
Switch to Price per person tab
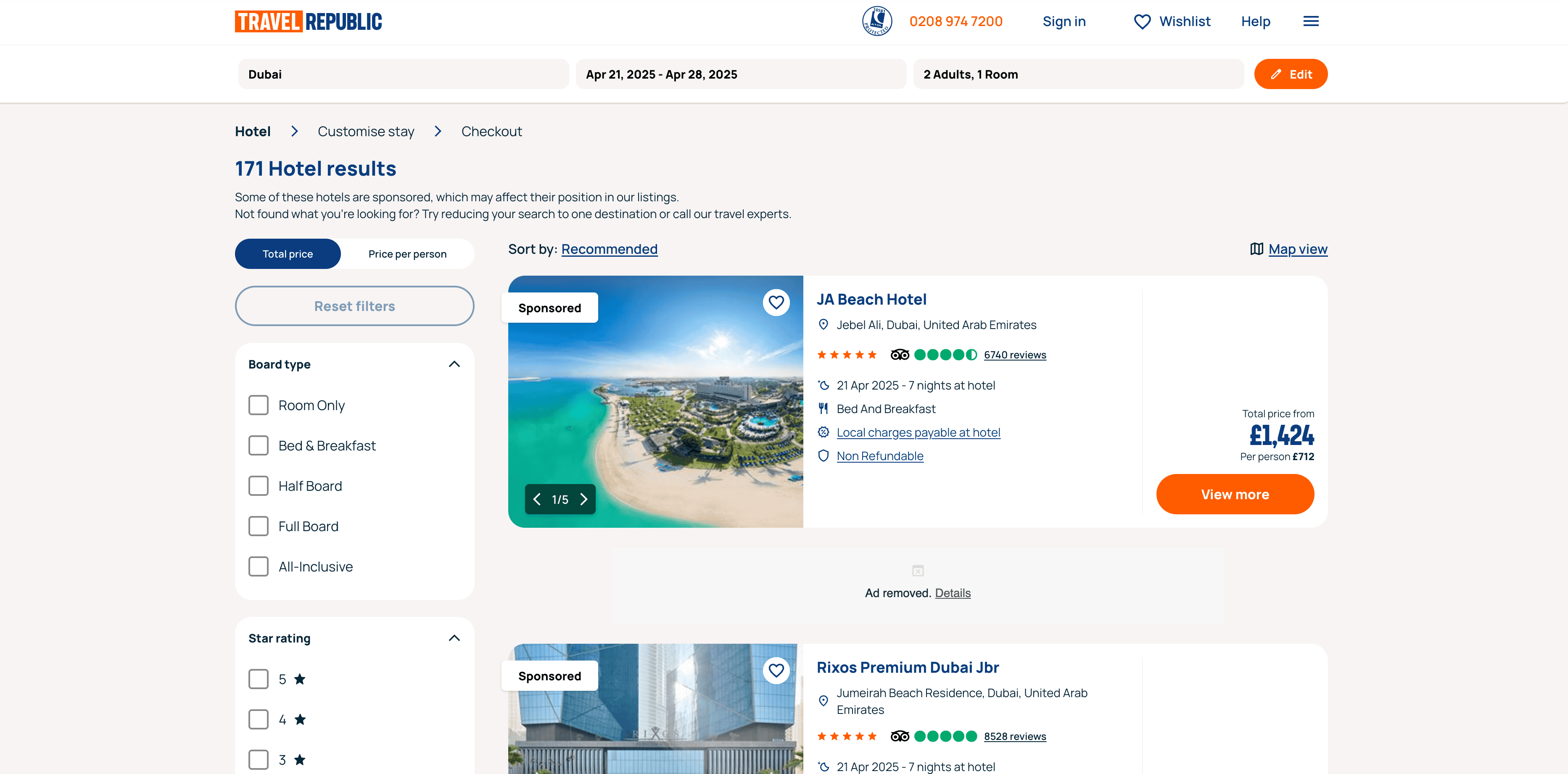click(407, 254)
